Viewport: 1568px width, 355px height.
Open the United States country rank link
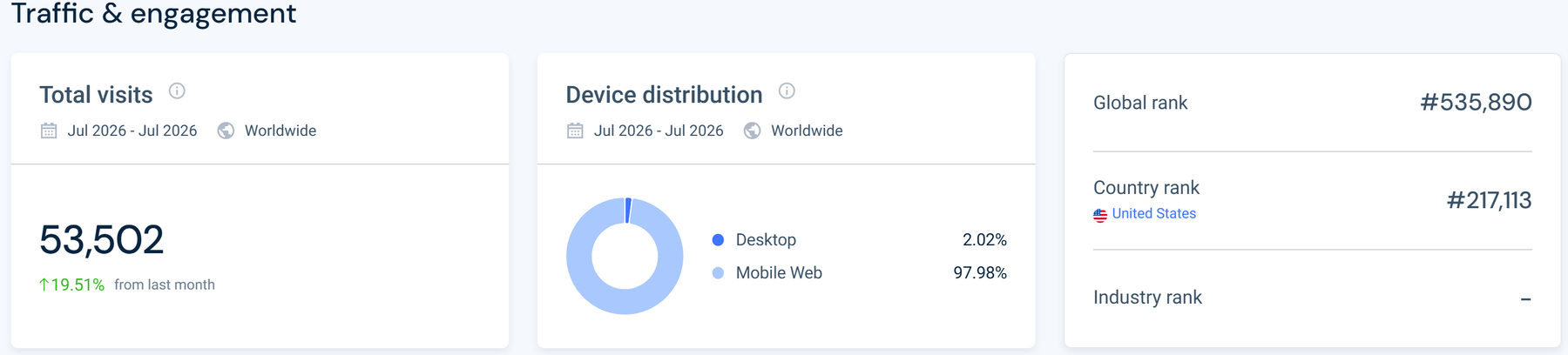1153,213
